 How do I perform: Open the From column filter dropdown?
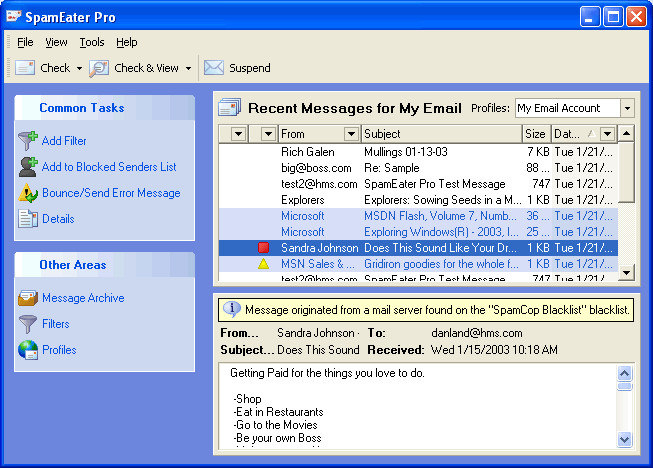tap(351, 134)
